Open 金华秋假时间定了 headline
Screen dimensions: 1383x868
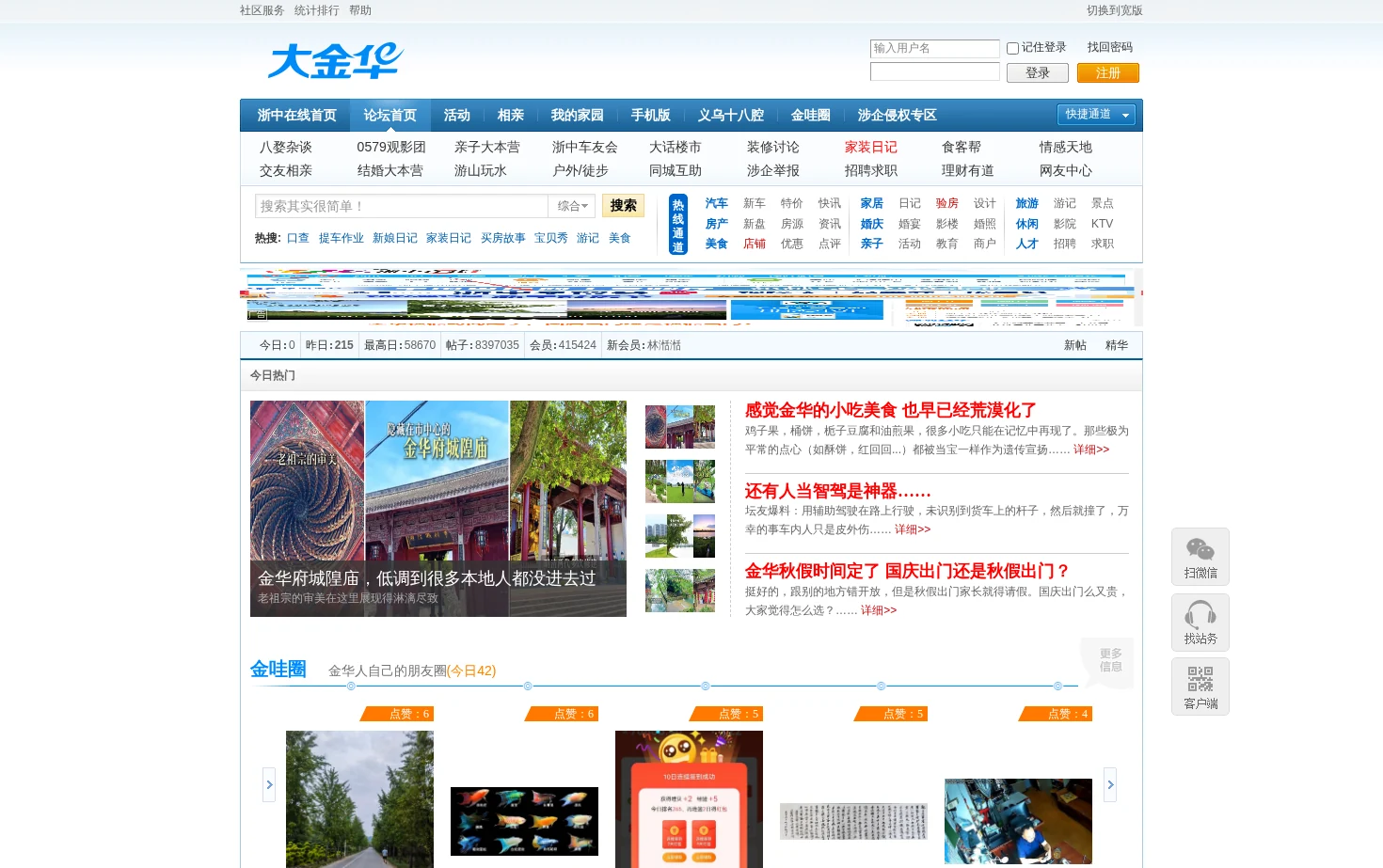click(907, 571)
